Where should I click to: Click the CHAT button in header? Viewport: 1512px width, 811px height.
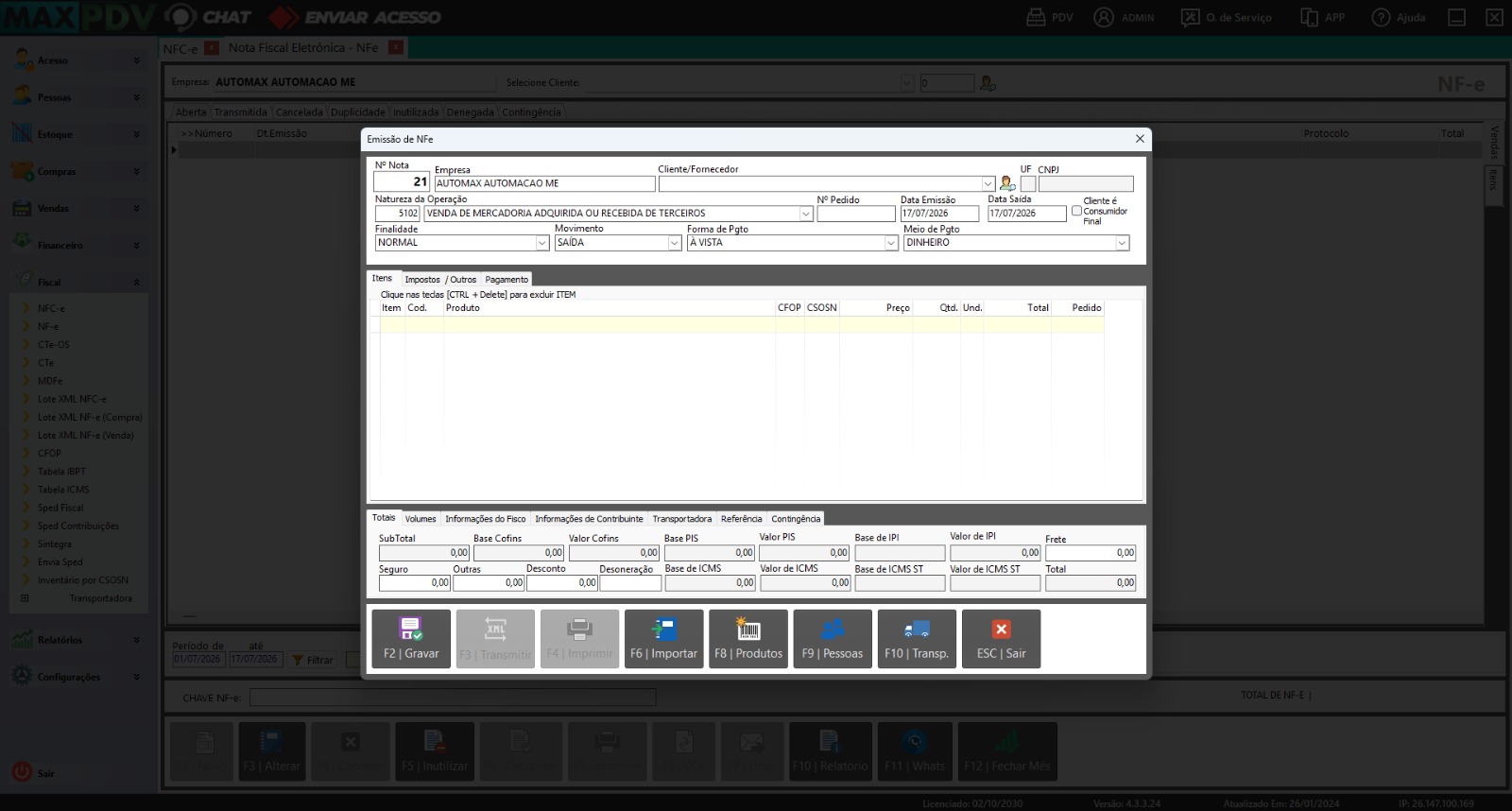(209, 17)
